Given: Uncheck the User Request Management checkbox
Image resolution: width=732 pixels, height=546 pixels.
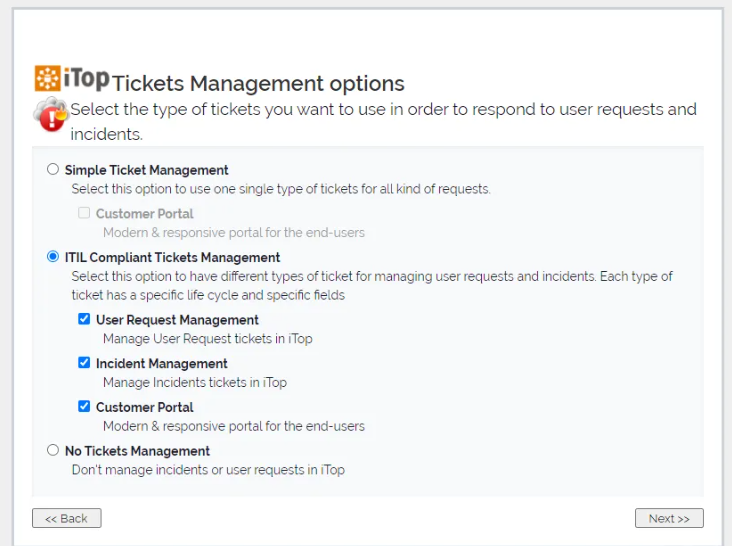Looking at the screenshot, I should [84, 320].
